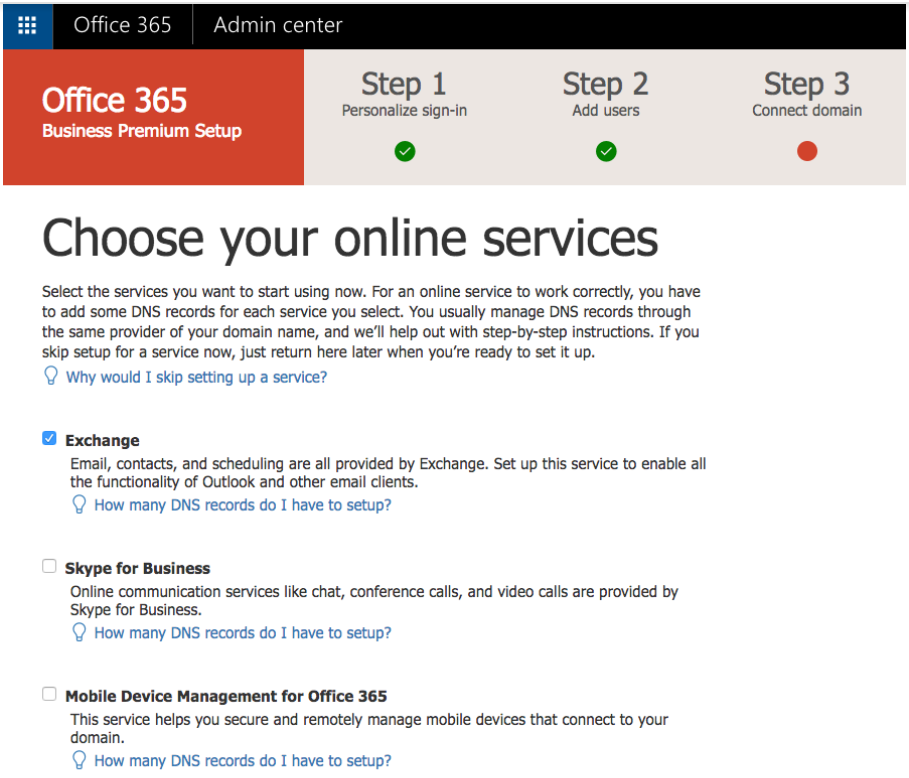Open Skype for Business DNS records link
Image resolution: width=909 pixels, height=778 pixels.
tap(243, 632)
